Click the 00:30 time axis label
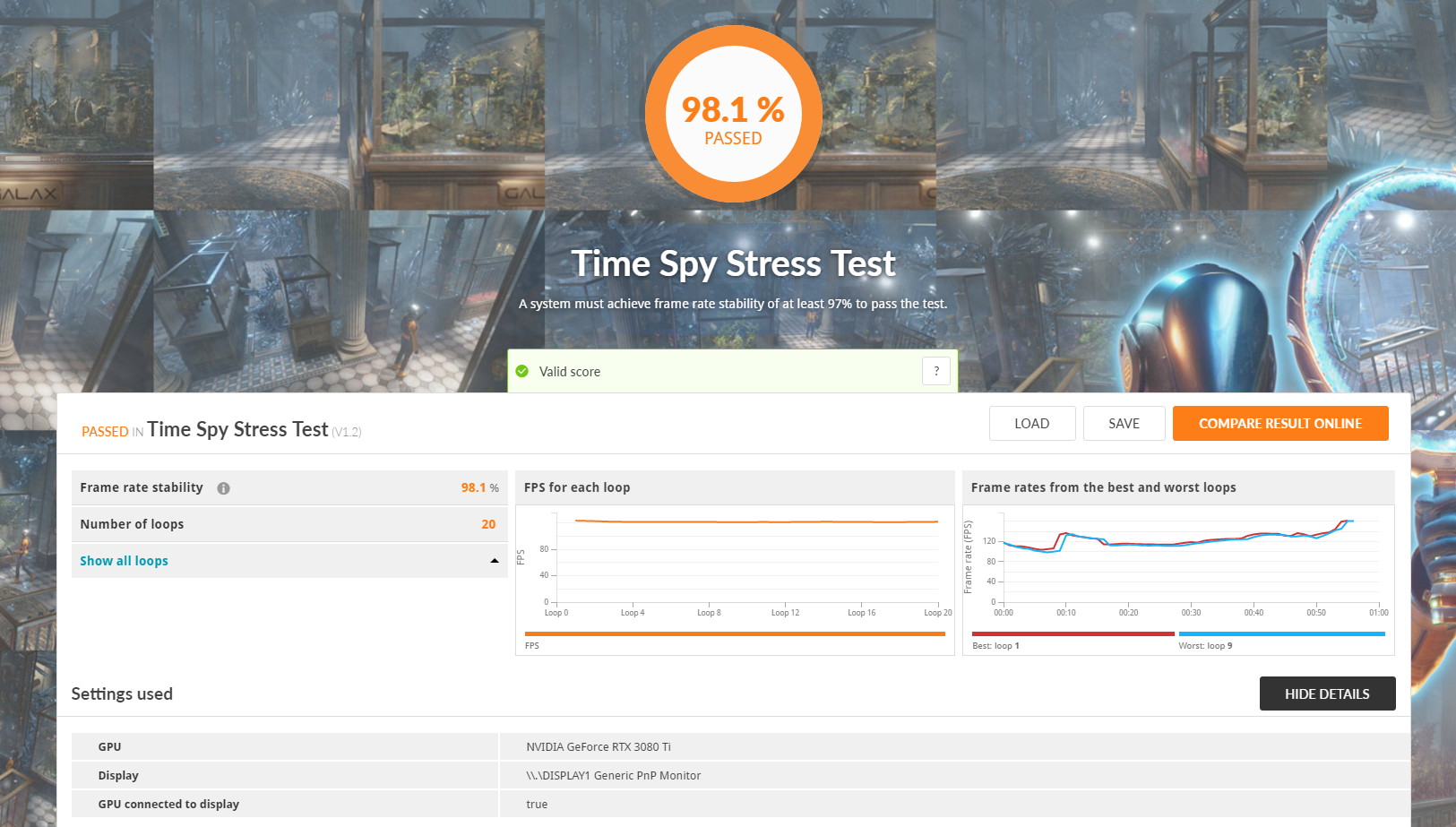 (x=1191, y=613)
